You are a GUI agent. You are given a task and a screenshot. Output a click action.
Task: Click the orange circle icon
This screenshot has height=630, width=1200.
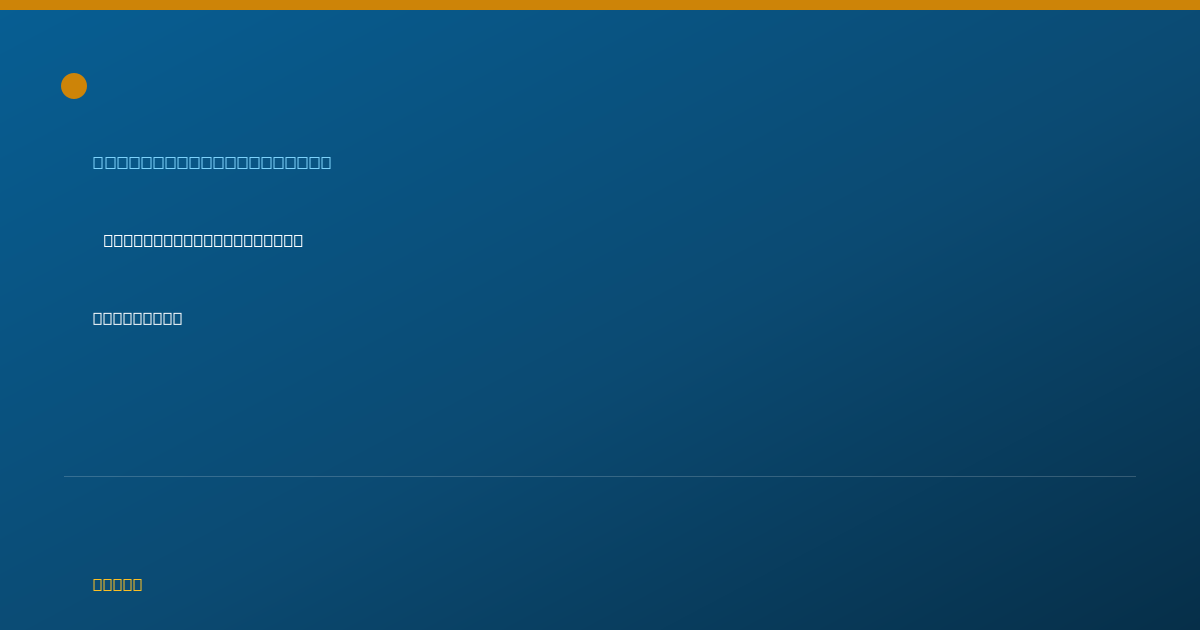pyautogui.click(x=74, y=86)
